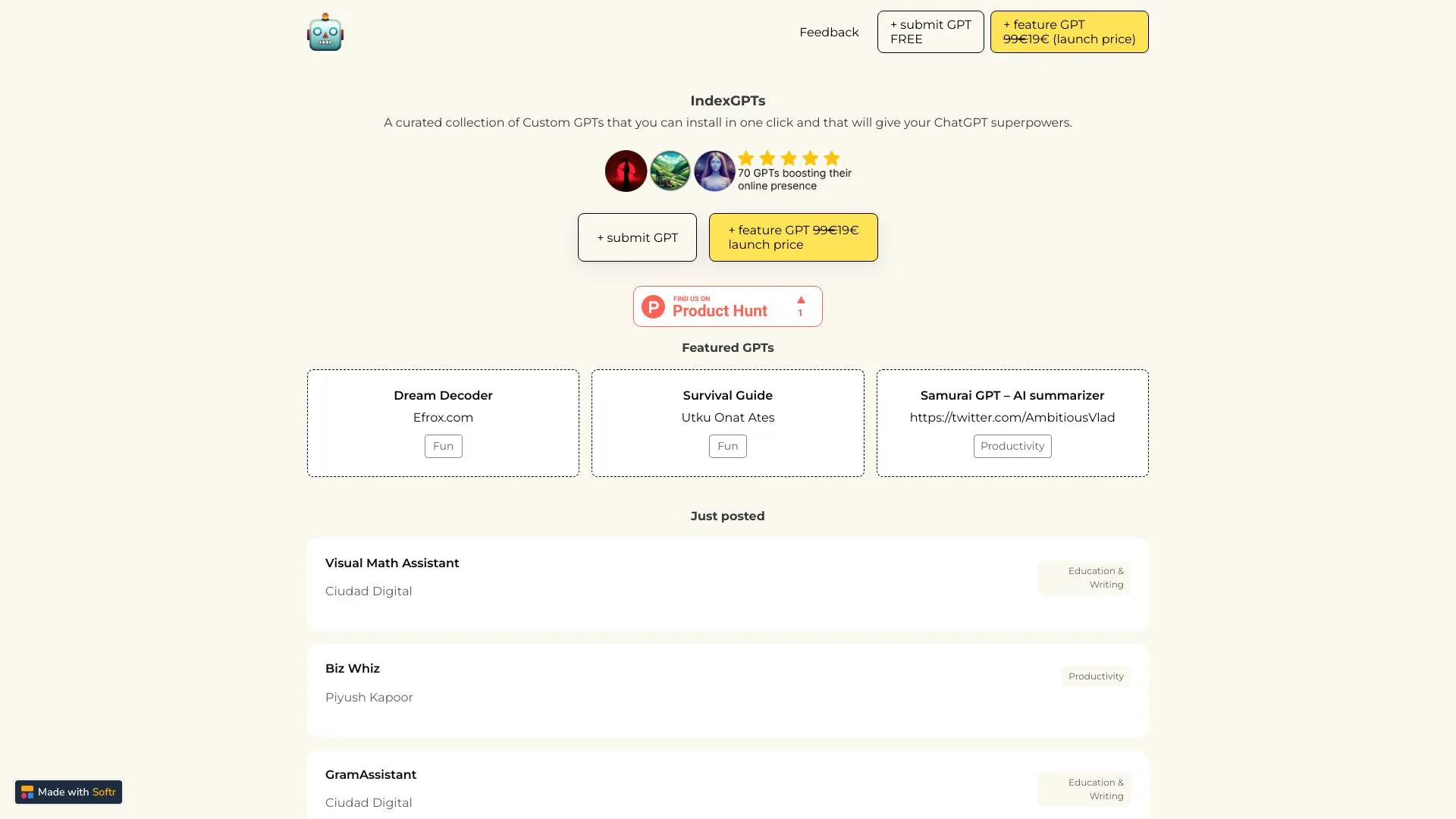
Task: Click the robot emoji site logo
Action: pyautogui.click(x=325, y=32)
